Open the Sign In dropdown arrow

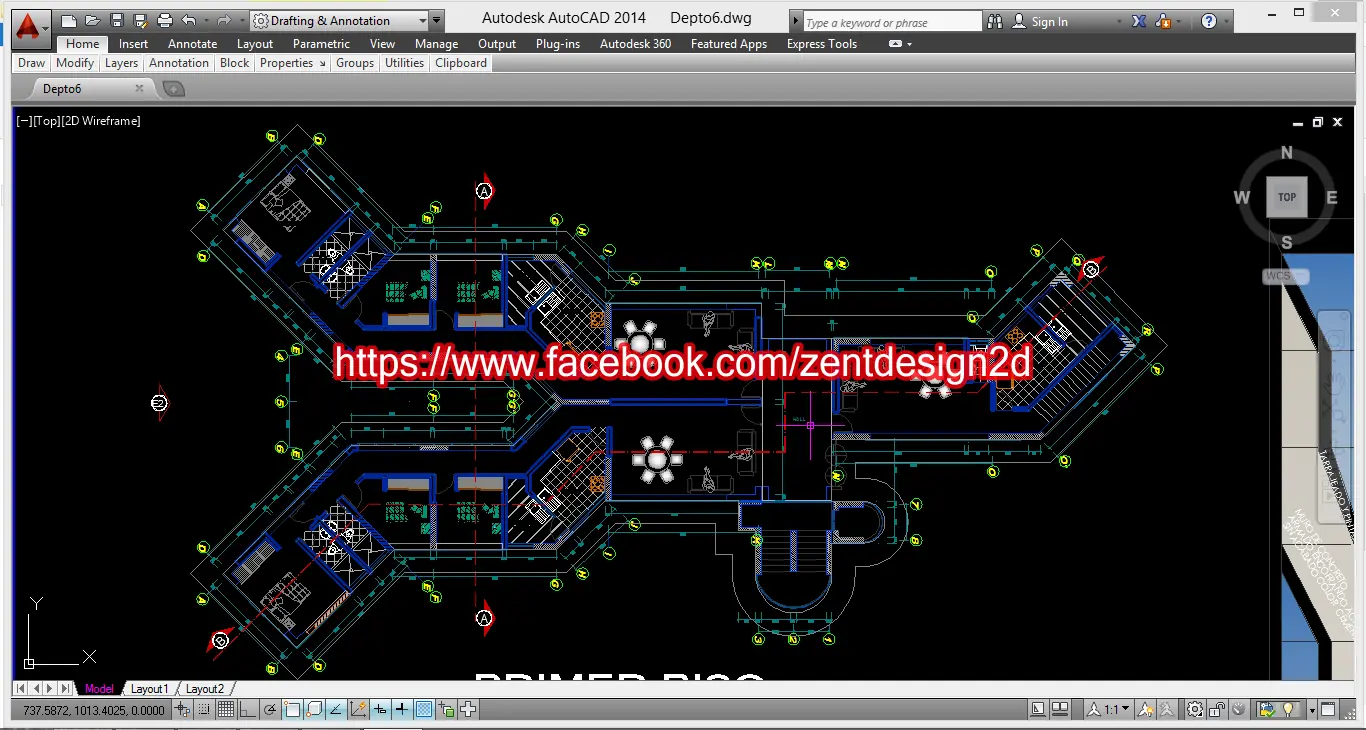[x=1118, y=21]
